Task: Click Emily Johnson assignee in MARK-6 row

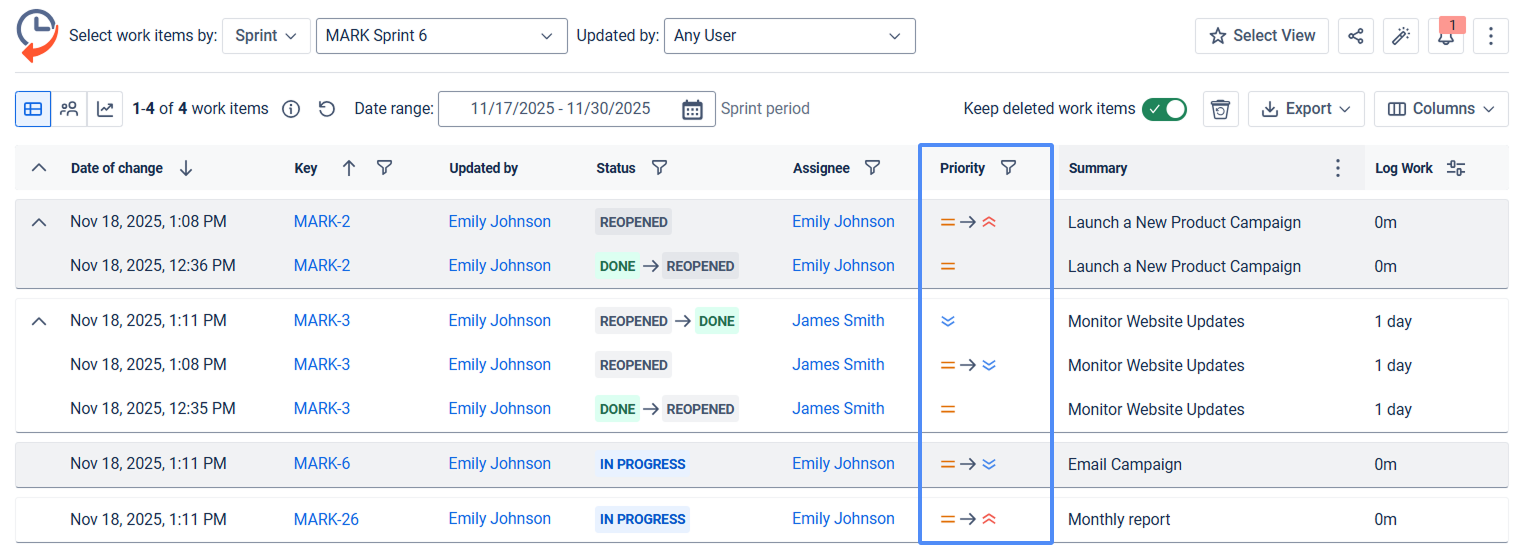Action: tap(843, 464)
